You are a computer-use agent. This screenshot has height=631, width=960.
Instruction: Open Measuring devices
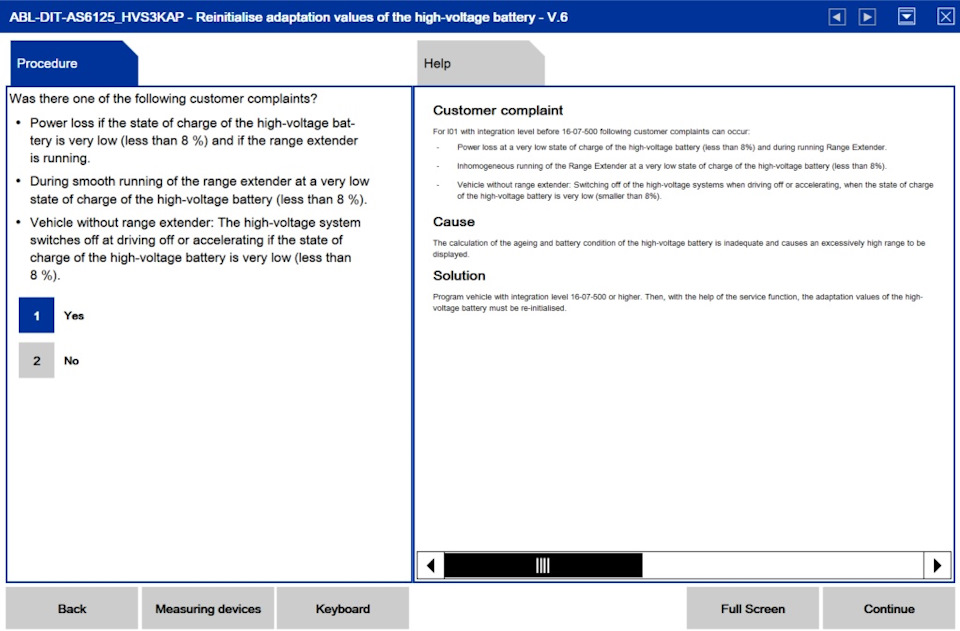(x=208, y=608)
